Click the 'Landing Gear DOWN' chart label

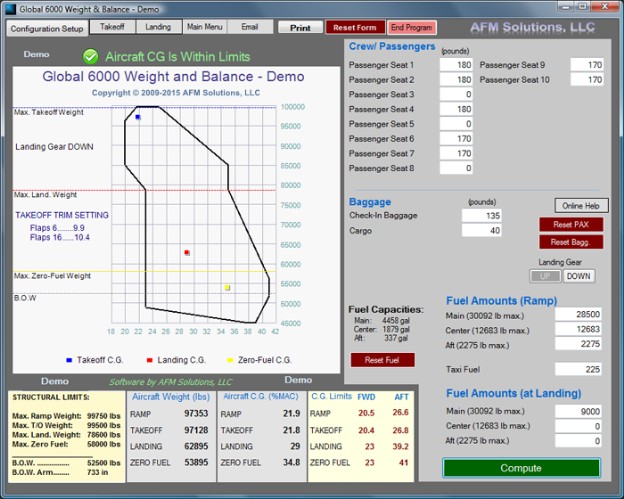54,147
